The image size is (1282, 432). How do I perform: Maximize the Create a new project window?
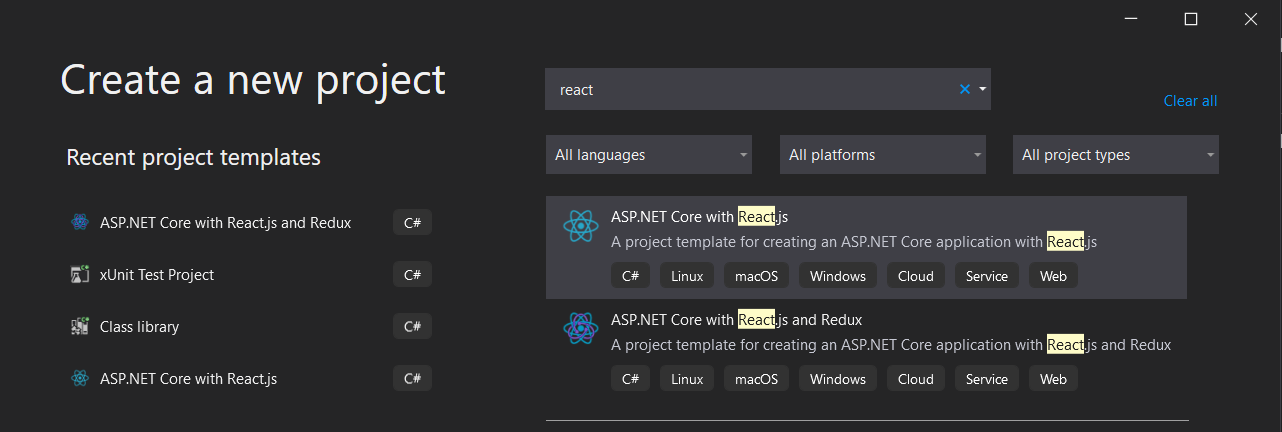pos(1190,19)
